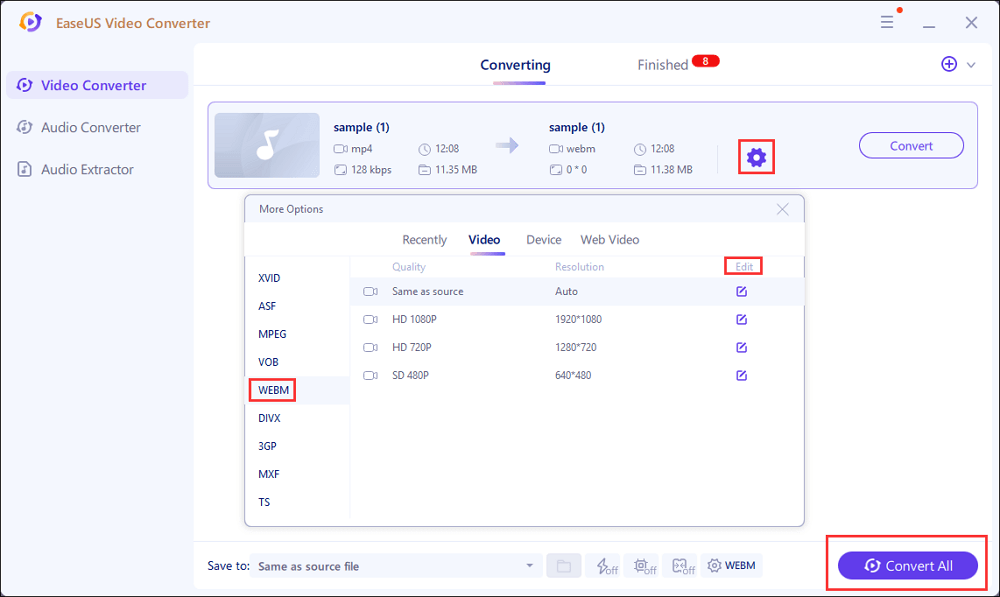Switch to the Device tab
The image size is (1000, 597).
(544, 240)
